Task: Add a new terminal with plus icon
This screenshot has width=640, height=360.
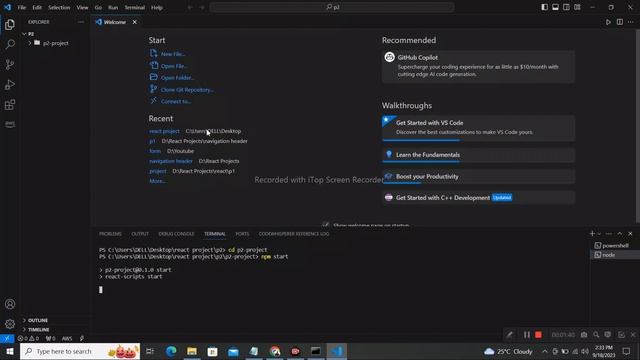Action: point(592,233)
